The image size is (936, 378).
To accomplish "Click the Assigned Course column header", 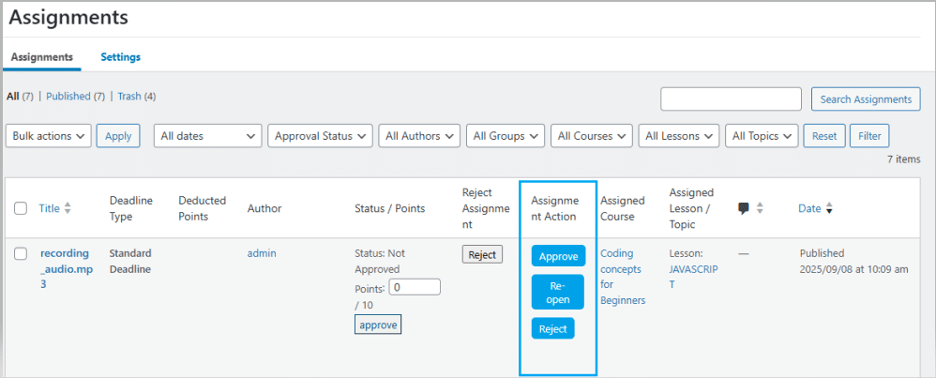I will coord(623,208).
